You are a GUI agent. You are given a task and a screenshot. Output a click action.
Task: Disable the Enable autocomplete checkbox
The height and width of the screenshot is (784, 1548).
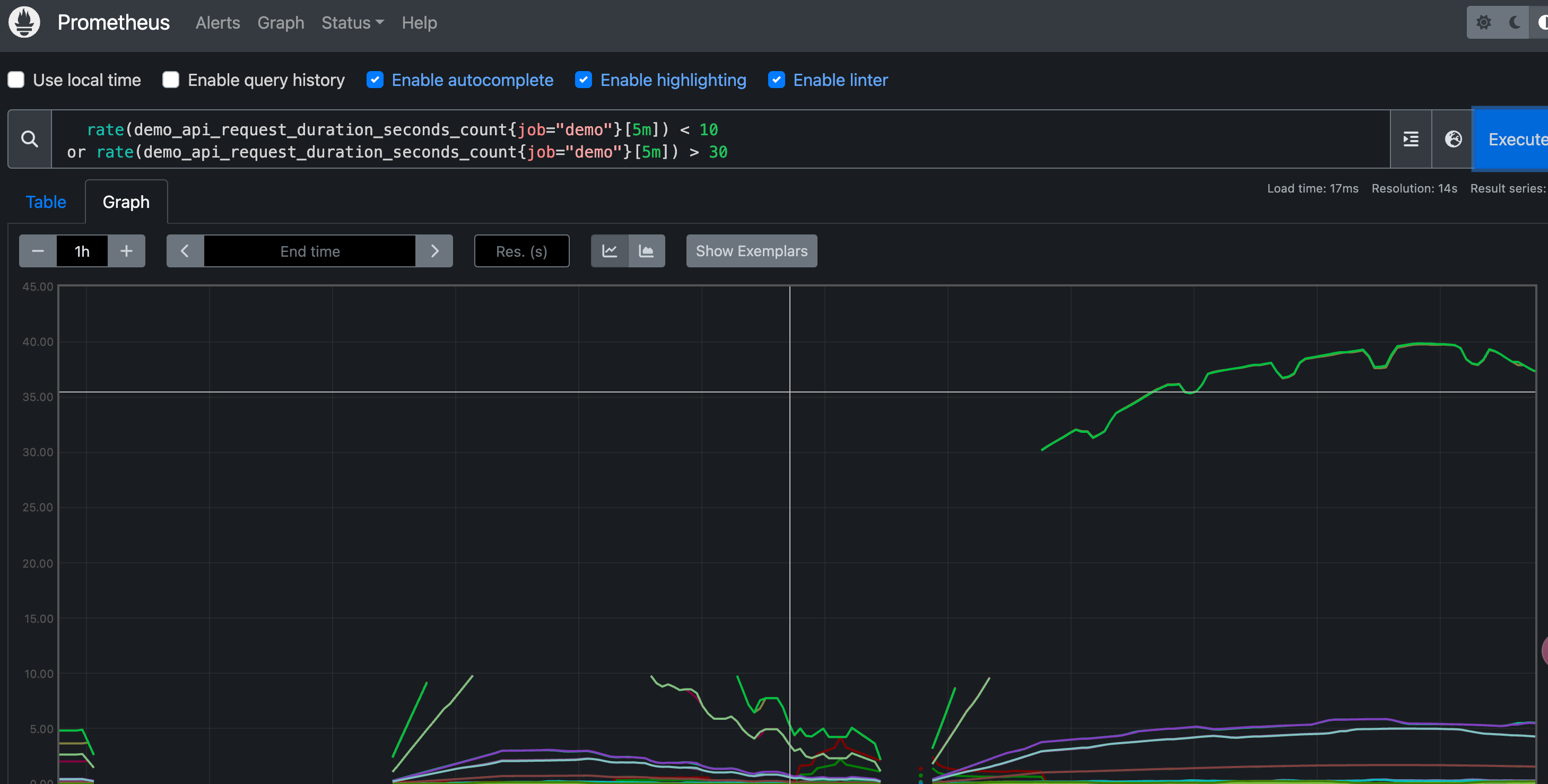(x=375, y=80)
